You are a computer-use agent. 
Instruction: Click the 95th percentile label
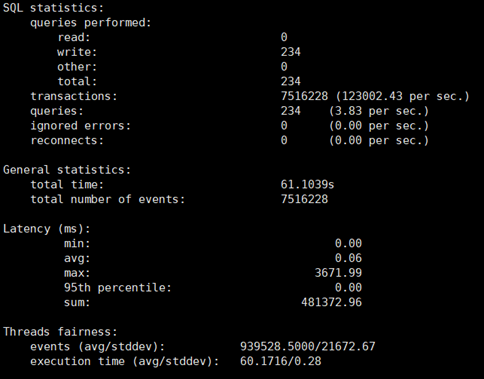118,288
